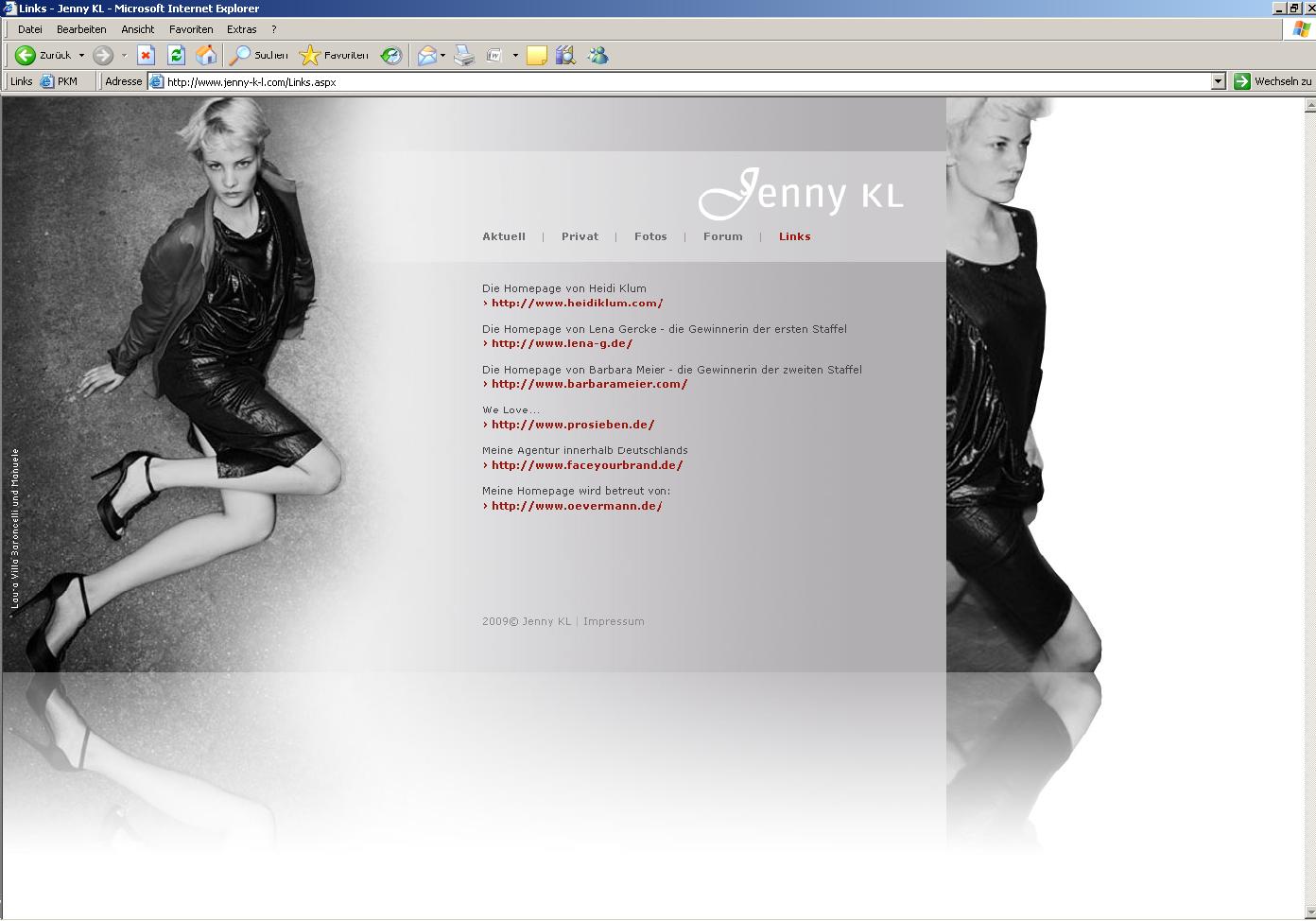Click the Zurück back button

coord(43,56)
